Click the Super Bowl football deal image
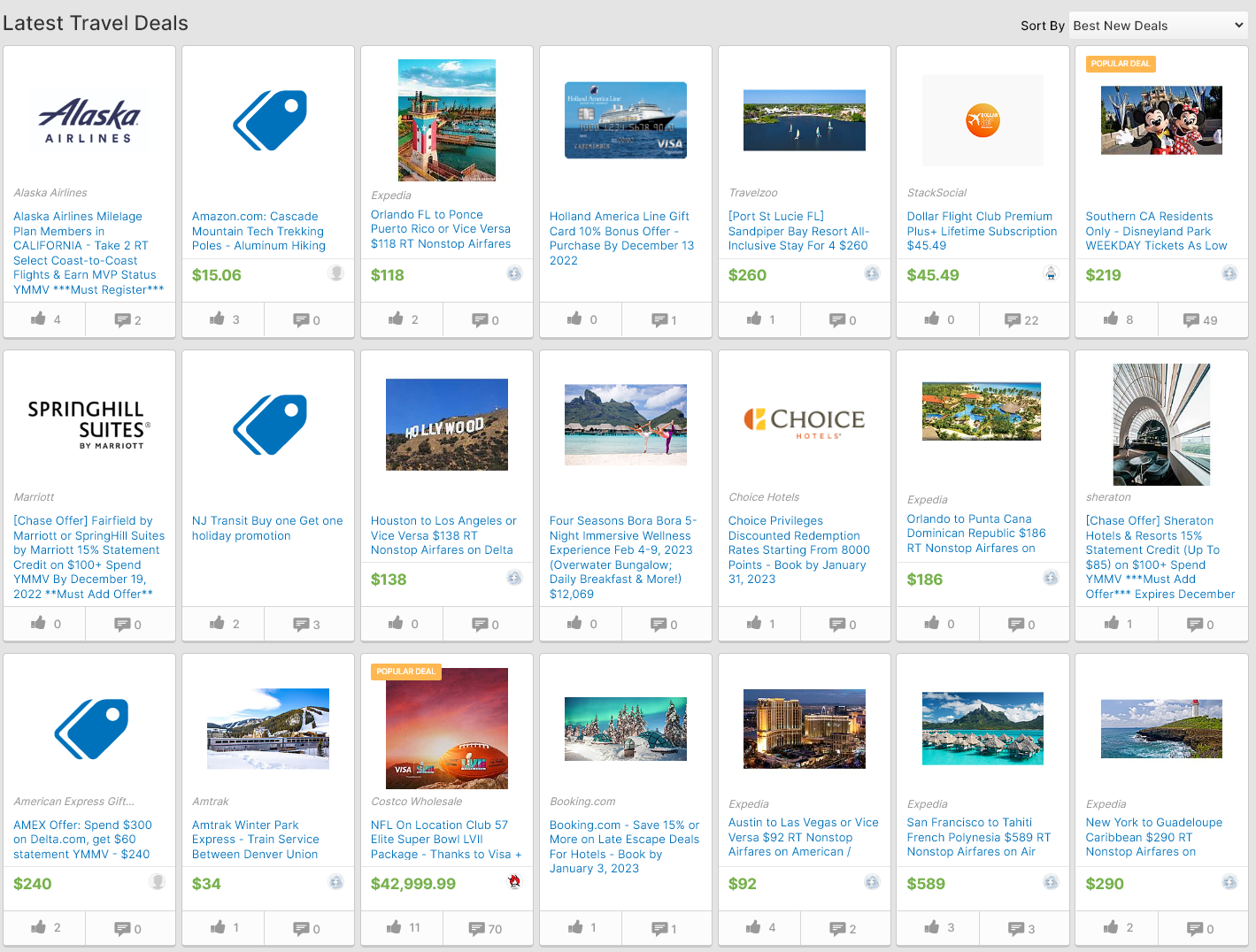1256x952 pixels. point(447,728)
